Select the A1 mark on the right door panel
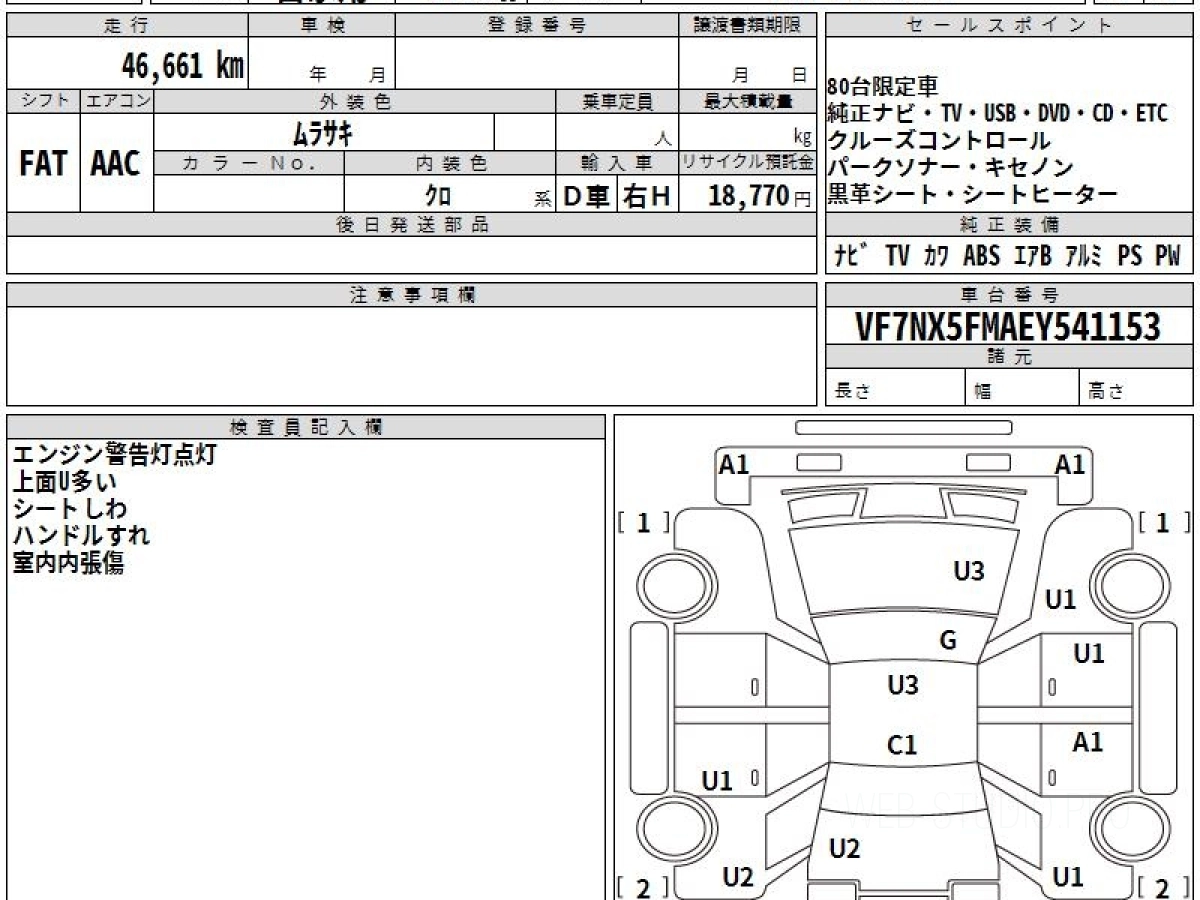 click(x=1088, y=742)
